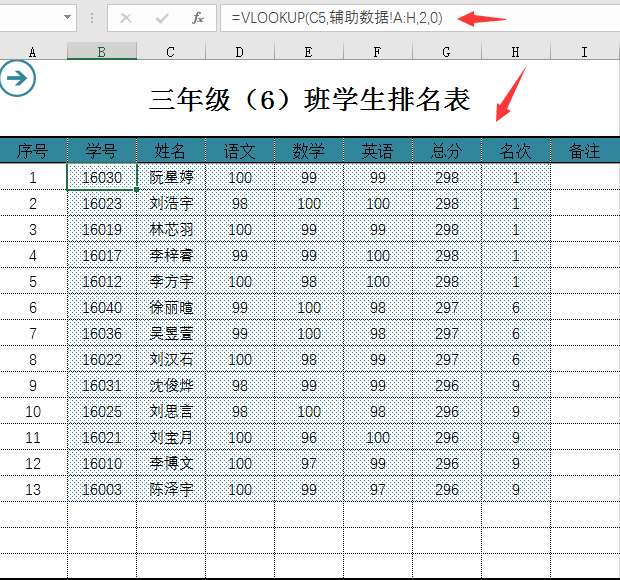Select the name cell 李方宇
Image resolution: width=620 pixels, height=580 pixels.
point(171,281)
